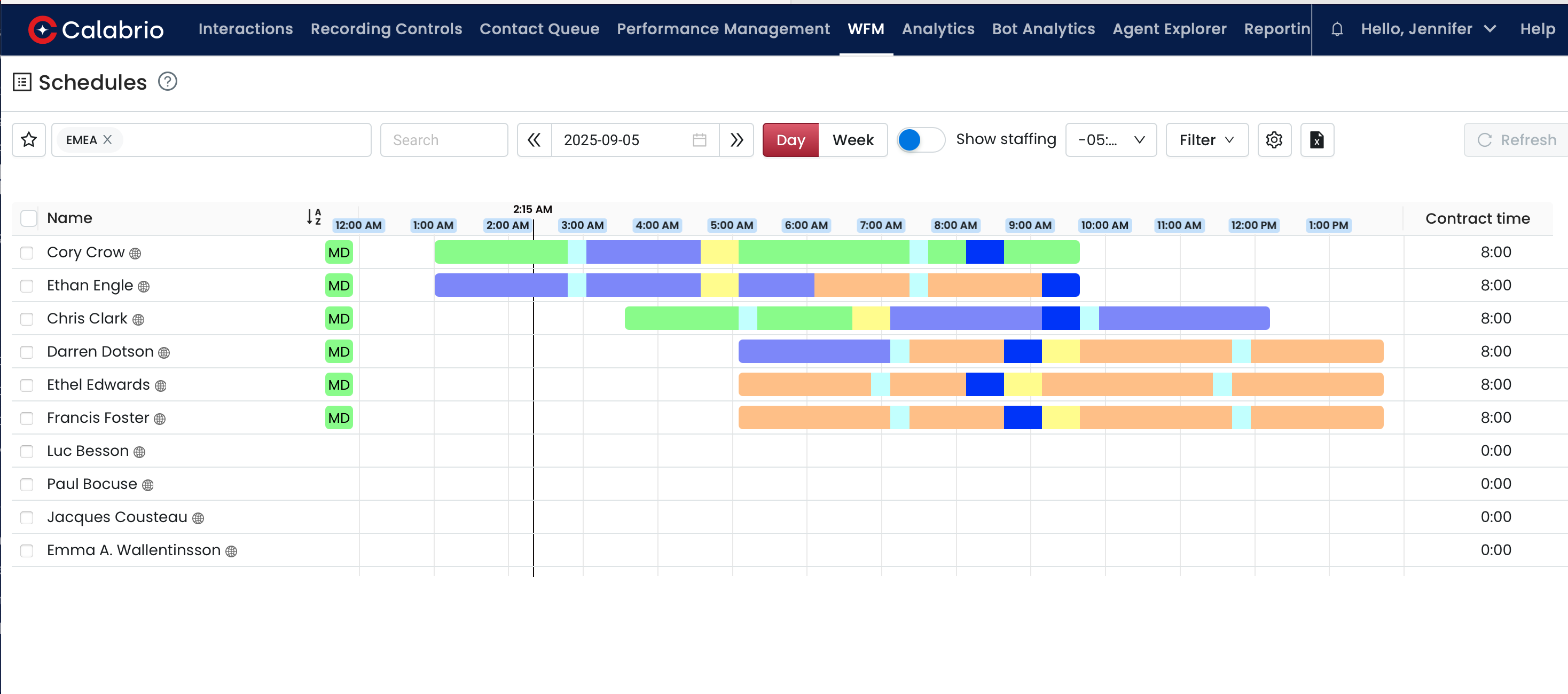
Task: Open the Analytics menu item
Action: coord(937,29)
